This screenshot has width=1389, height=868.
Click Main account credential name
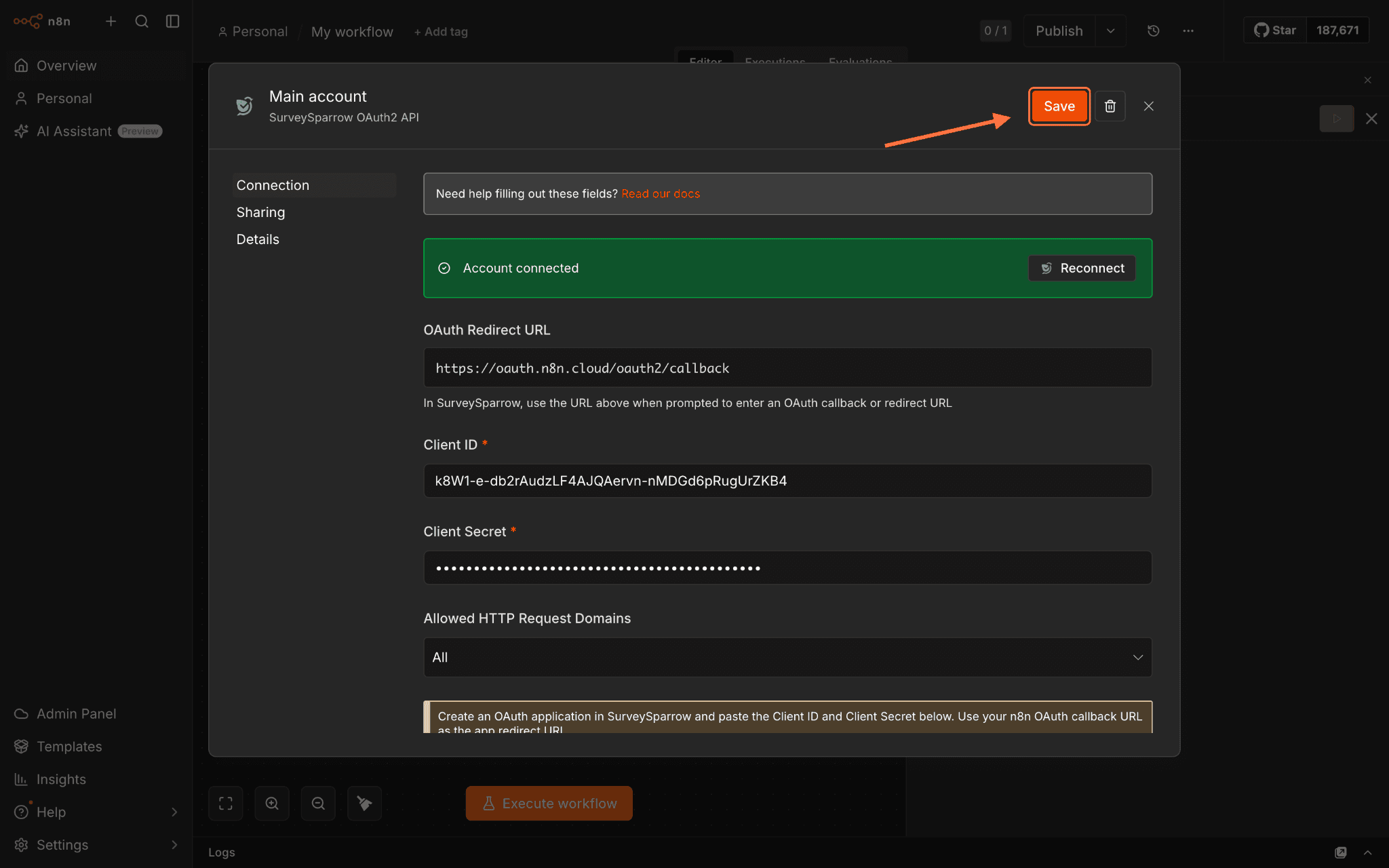pyautogui.click(x=318, y=96)
